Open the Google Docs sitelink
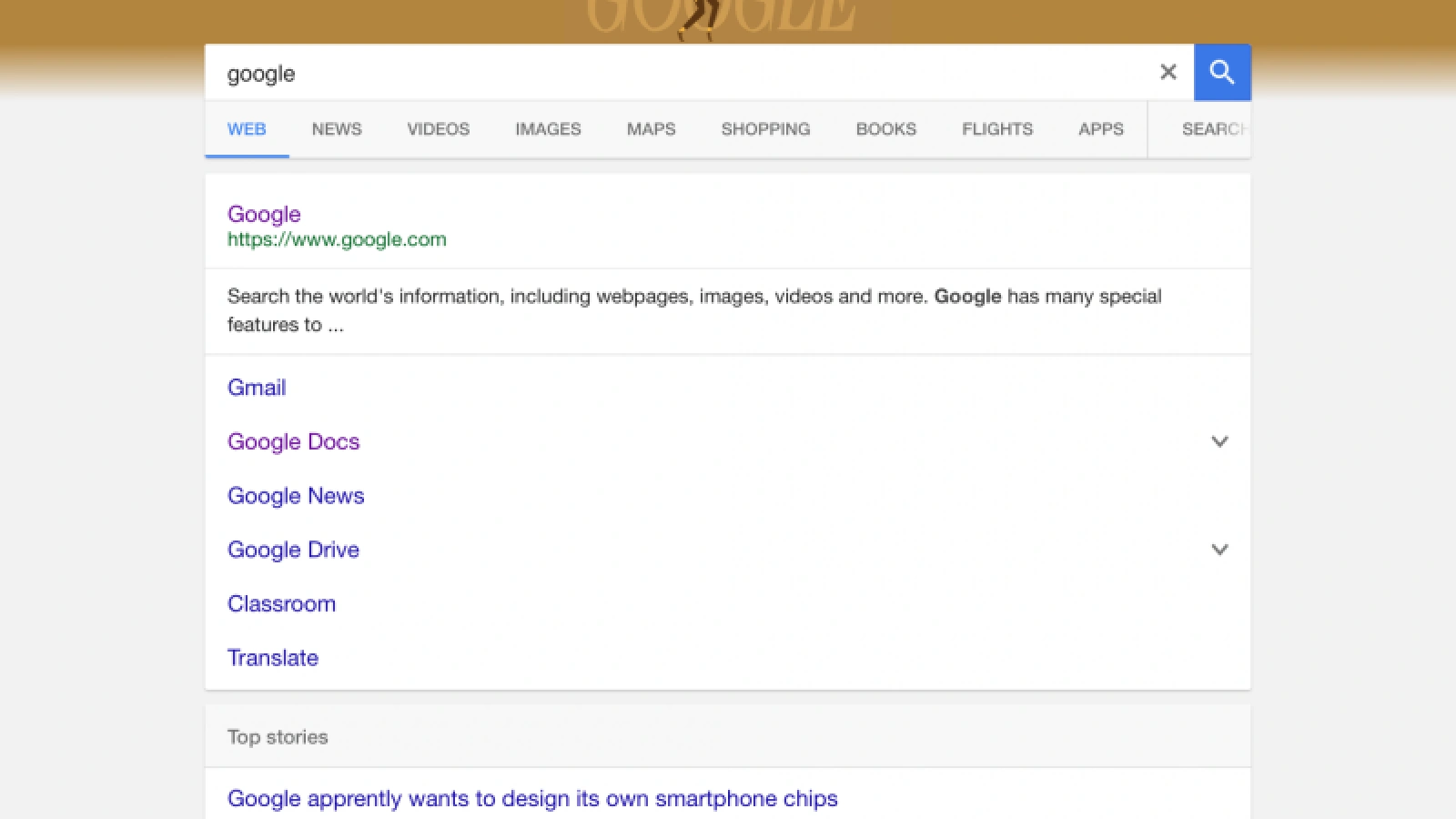 point(293,441)
